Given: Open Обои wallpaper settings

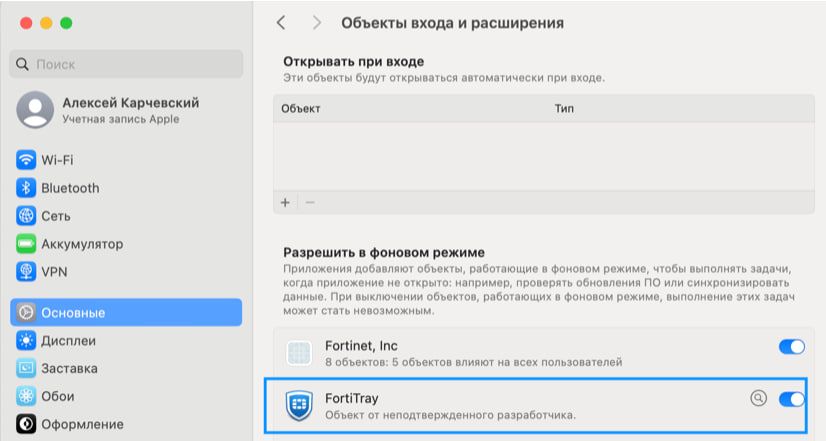Looking at the screenshot, I should [x=57, y=396].
